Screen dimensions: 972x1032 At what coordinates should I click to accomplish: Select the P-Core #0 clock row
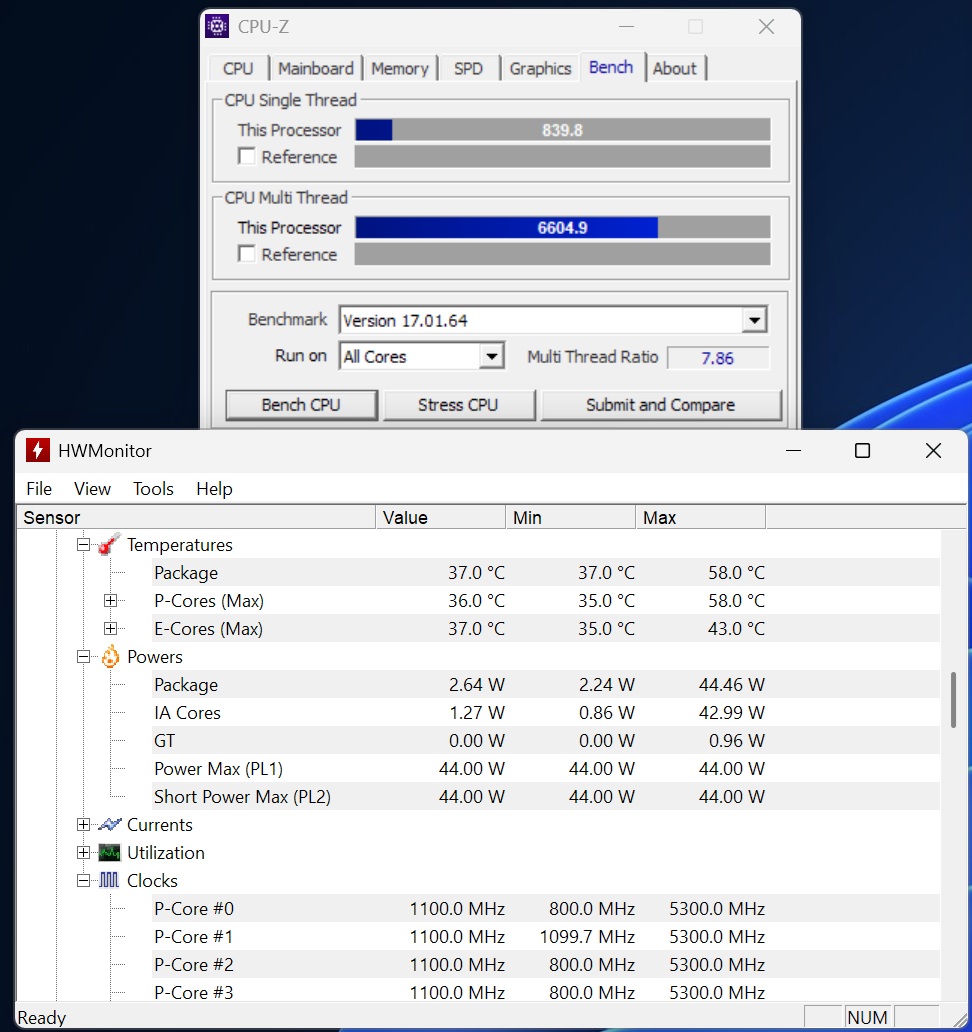546,908
